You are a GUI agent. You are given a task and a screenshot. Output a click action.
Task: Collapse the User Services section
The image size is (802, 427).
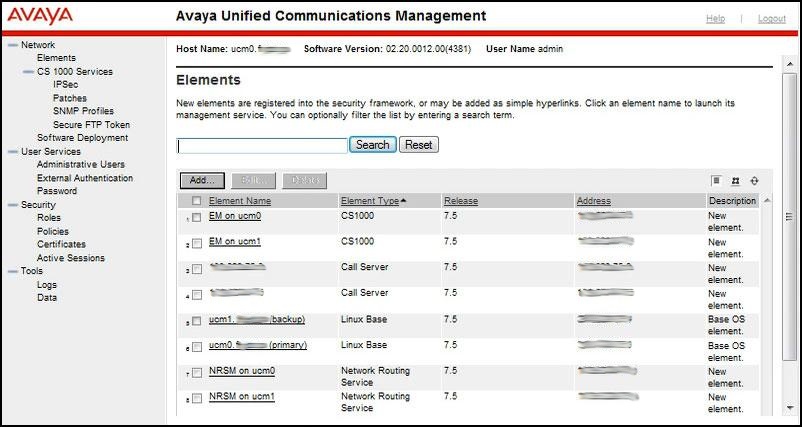pyautogui.click(x=13, y=151)
